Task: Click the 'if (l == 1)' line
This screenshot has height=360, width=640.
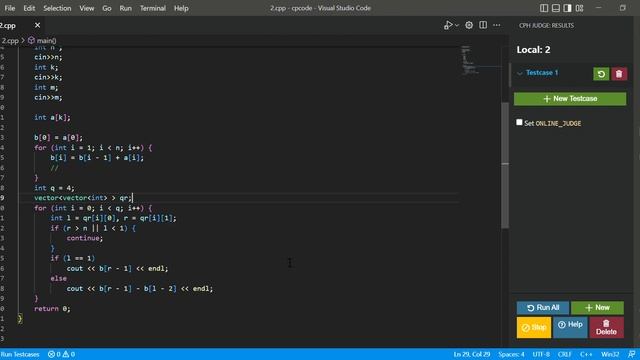Action: pyautogui.click(x=72, y=258)
